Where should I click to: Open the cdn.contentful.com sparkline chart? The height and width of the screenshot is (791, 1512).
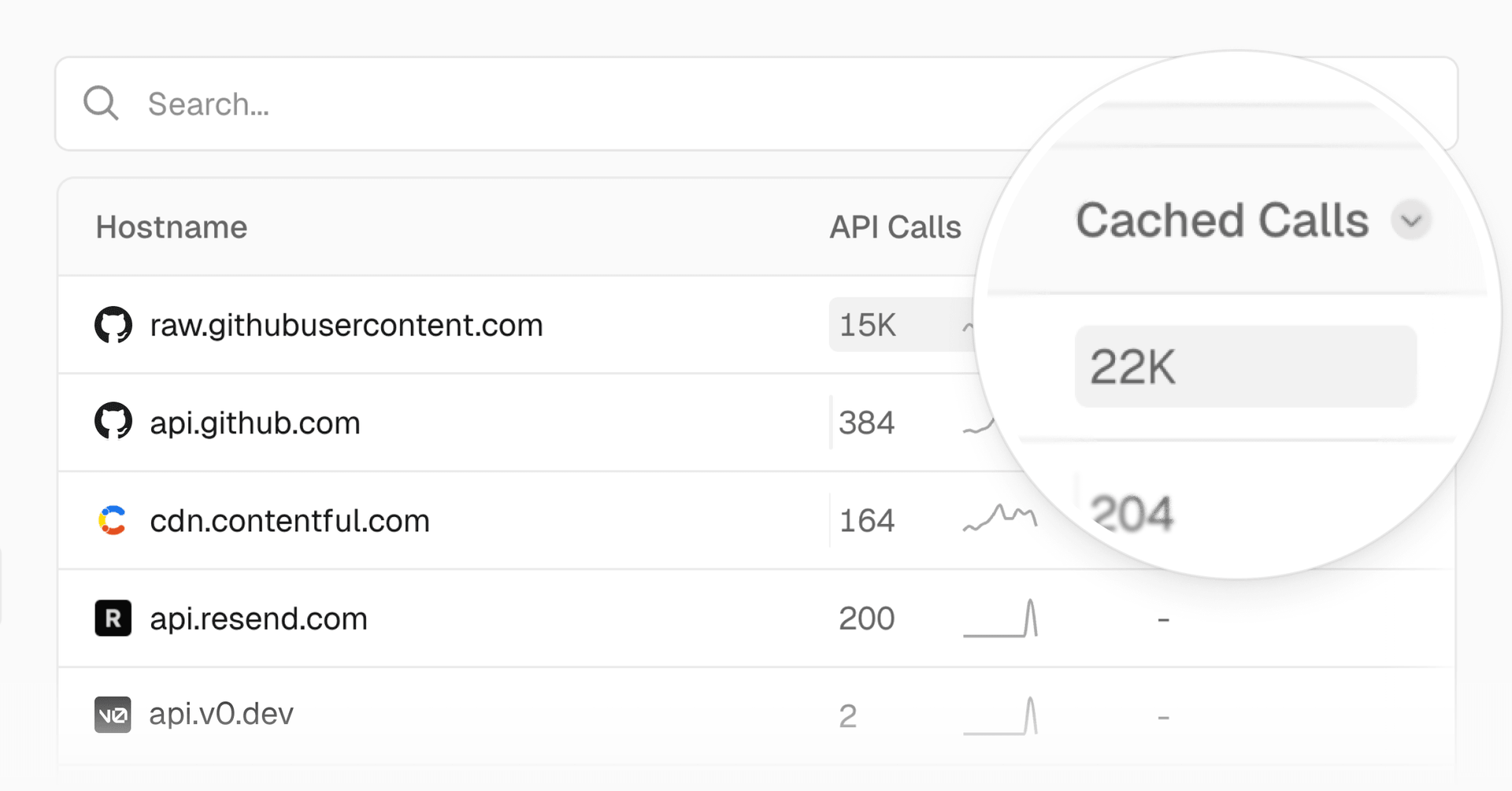(x=1000, y=518)
